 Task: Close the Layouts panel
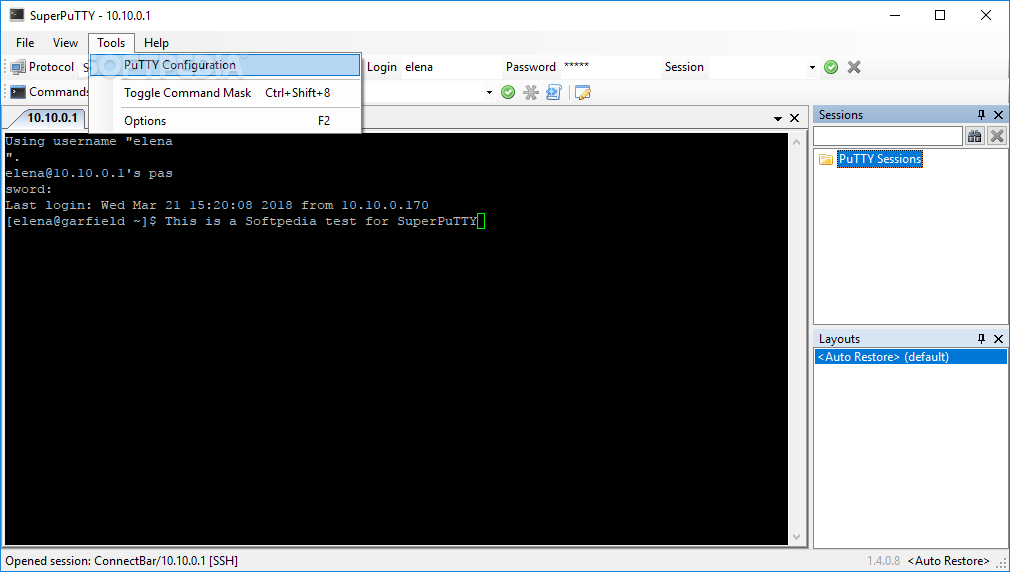click(998, 339)
